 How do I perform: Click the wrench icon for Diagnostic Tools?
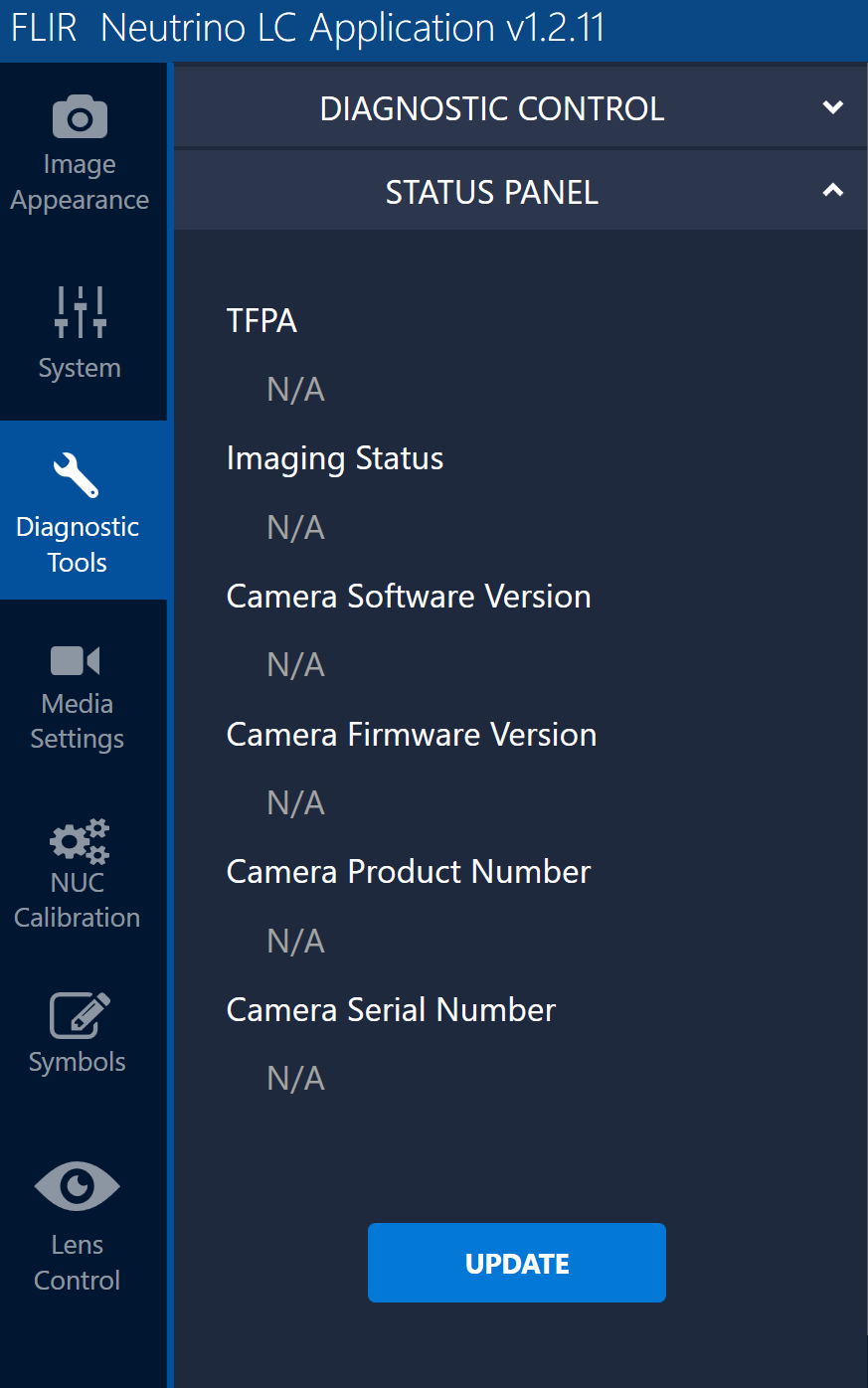pyautogui.click(x=77, y=475)
